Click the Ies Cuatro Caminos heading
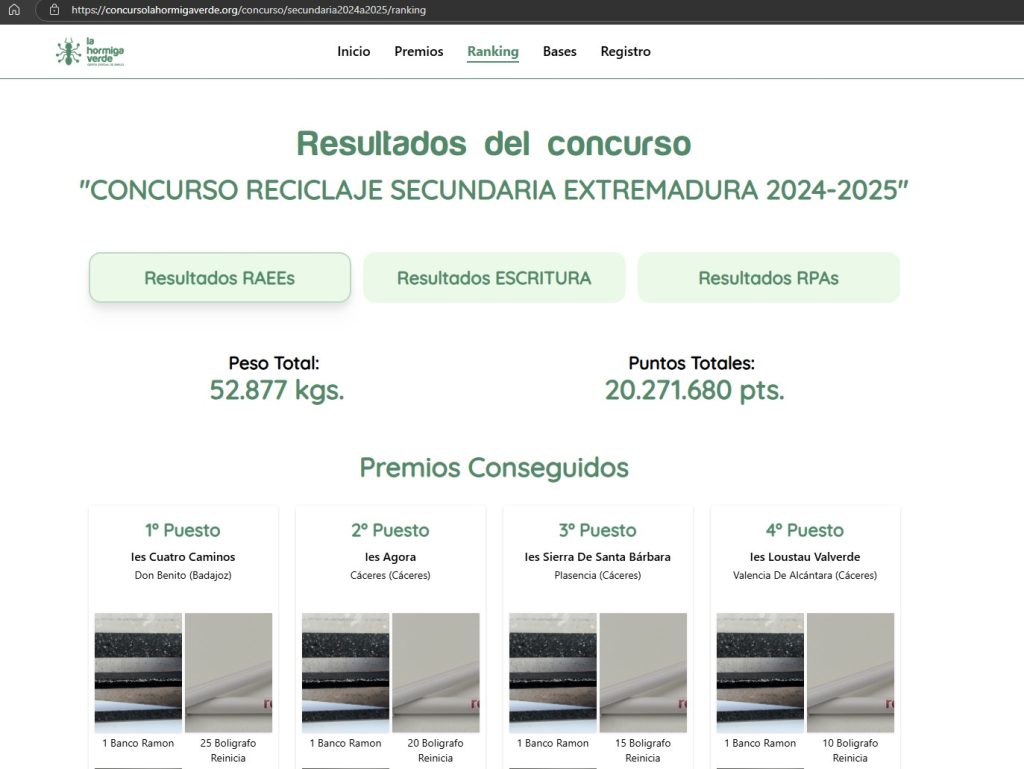The width and height of the screenshot is (1024, 769). [x=182, y=557]
